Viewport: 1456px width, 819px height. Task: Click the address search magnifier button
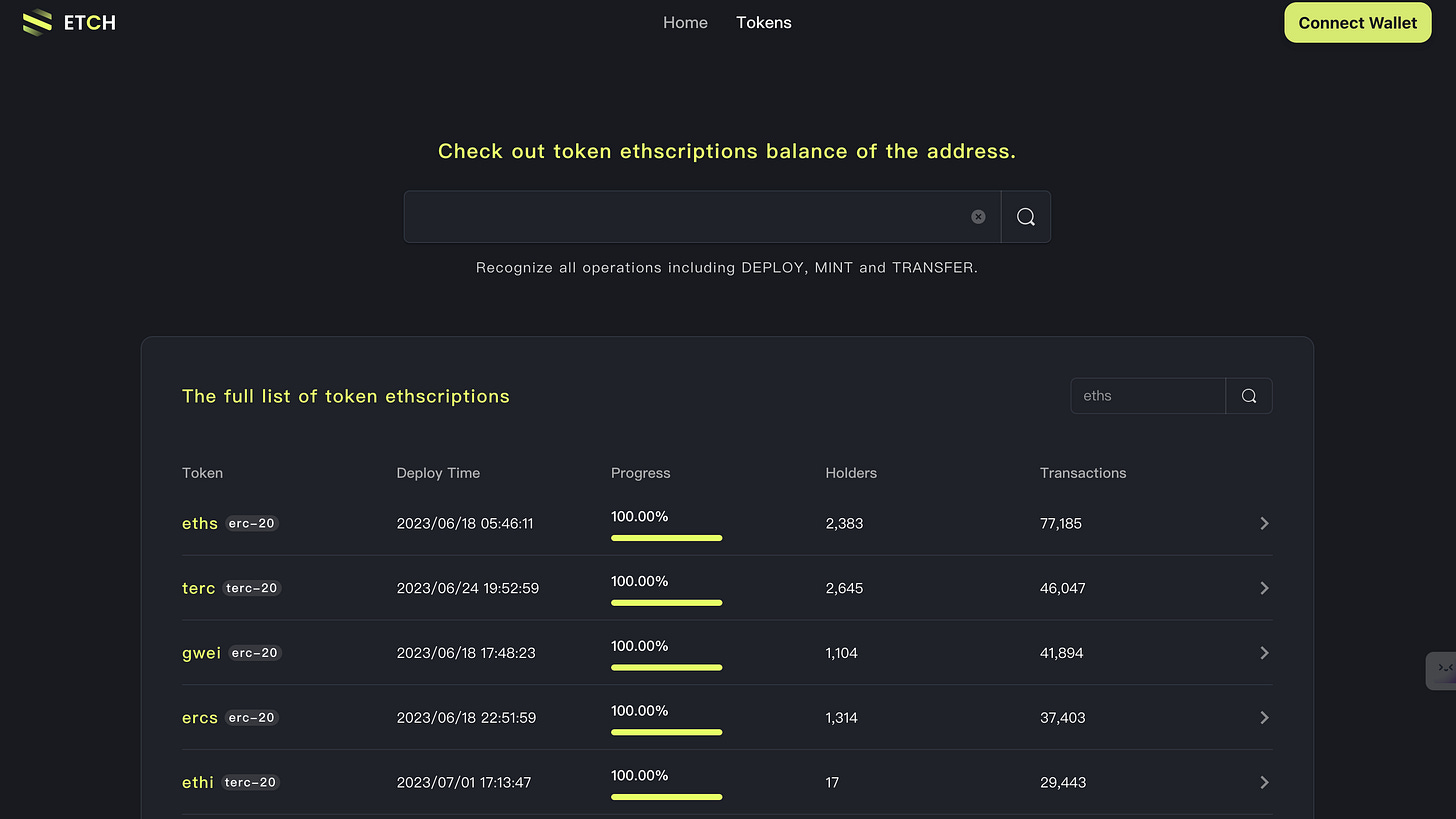1026,217
